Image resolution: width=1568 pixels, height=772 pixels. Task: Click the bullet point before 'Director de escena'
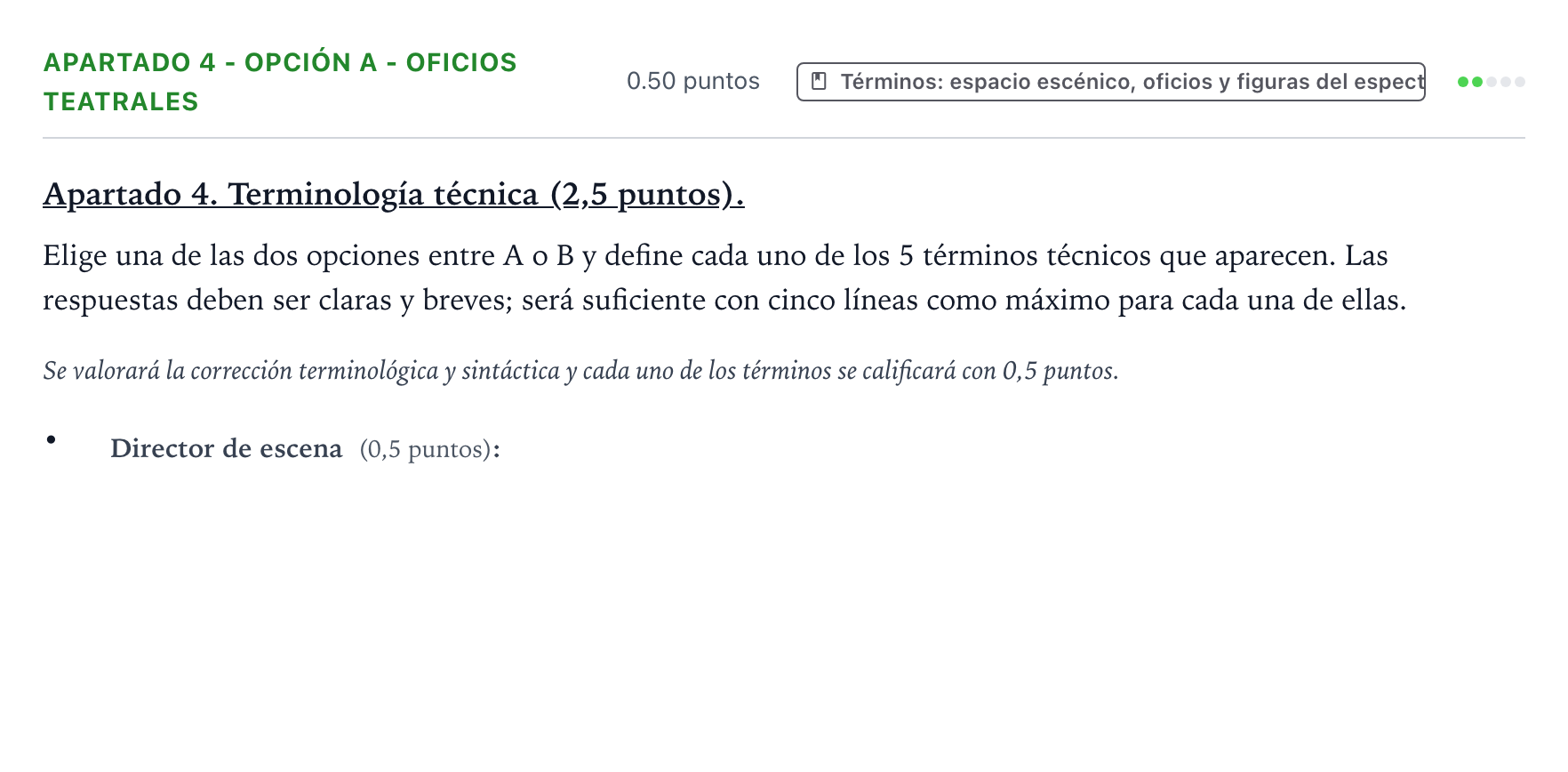pyautogui.click(x=52, y=439)
